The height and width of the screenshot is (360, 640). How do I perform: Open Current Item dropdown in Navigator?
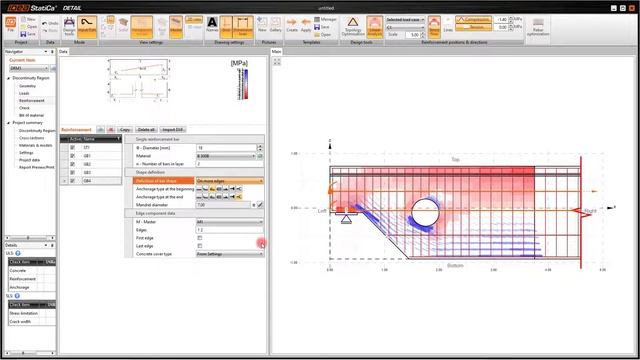tap(29, 68)
